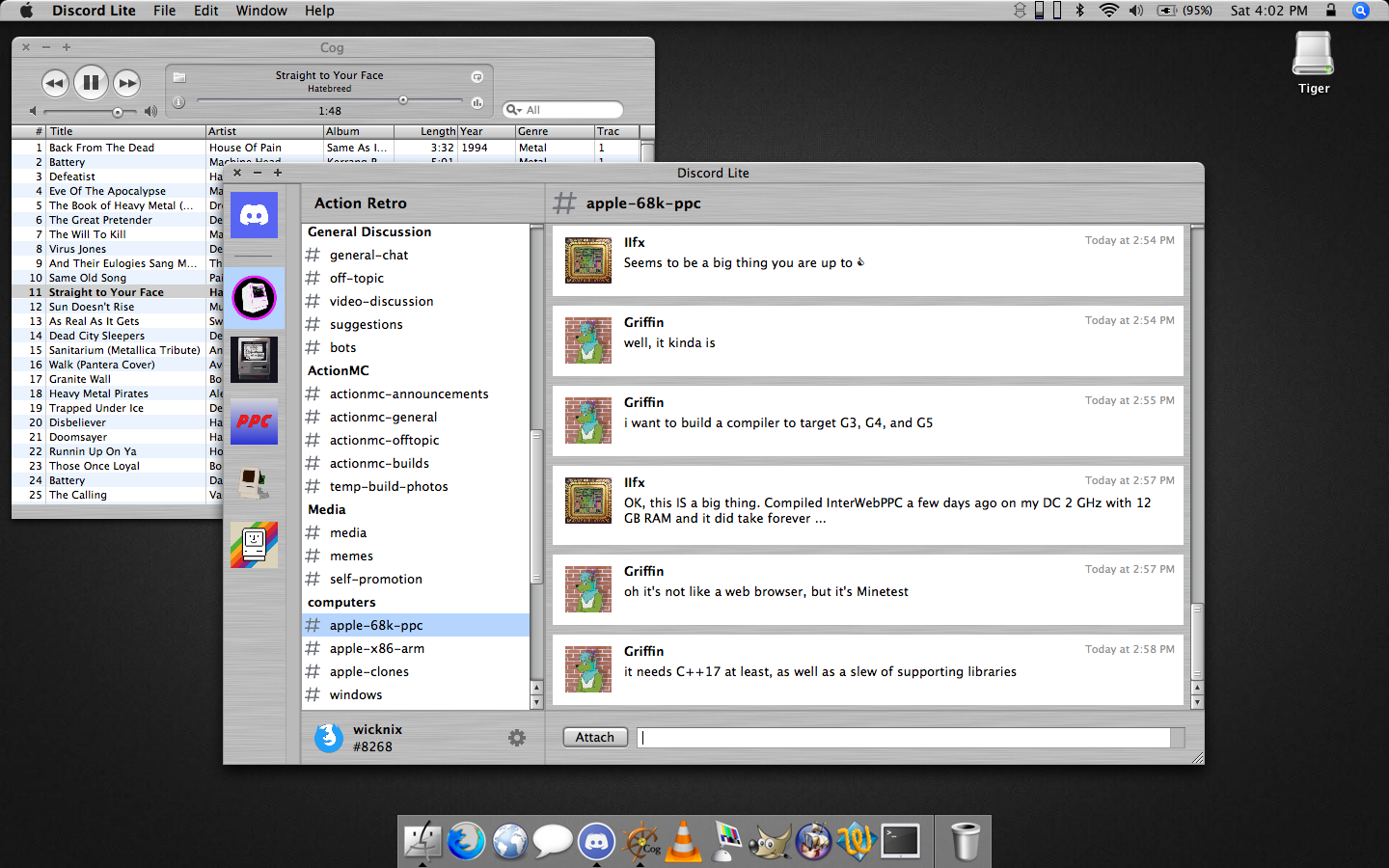Select track 'Trapped Under Ice' in Cog
Viewport: 1389px width, 868px height.
pyautogui.click(x=96, y=408)
